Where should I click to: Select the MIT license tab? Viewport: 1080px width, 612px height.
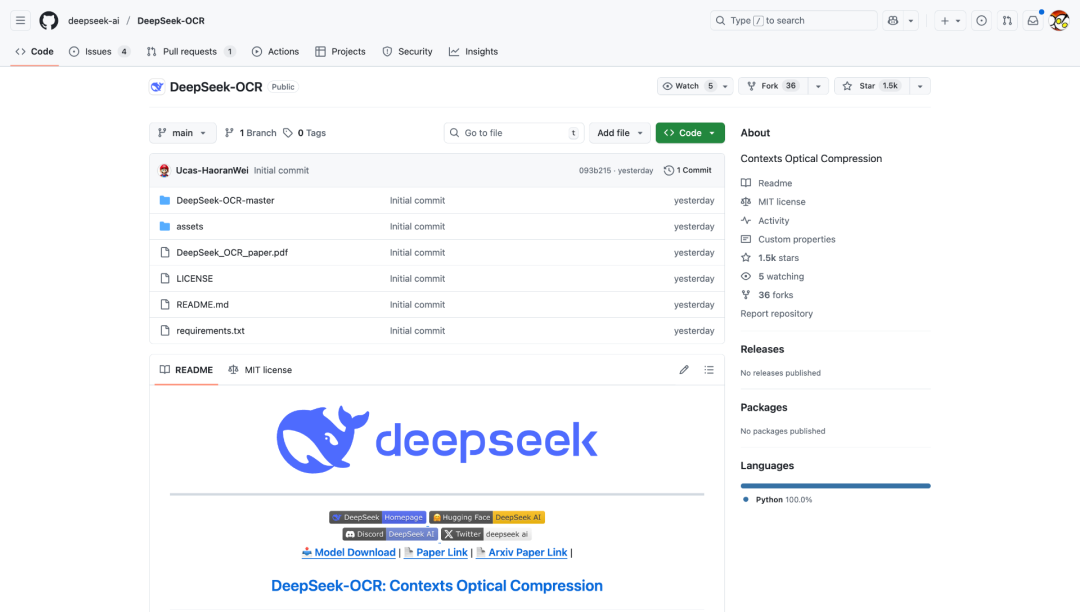click(260, 370)
